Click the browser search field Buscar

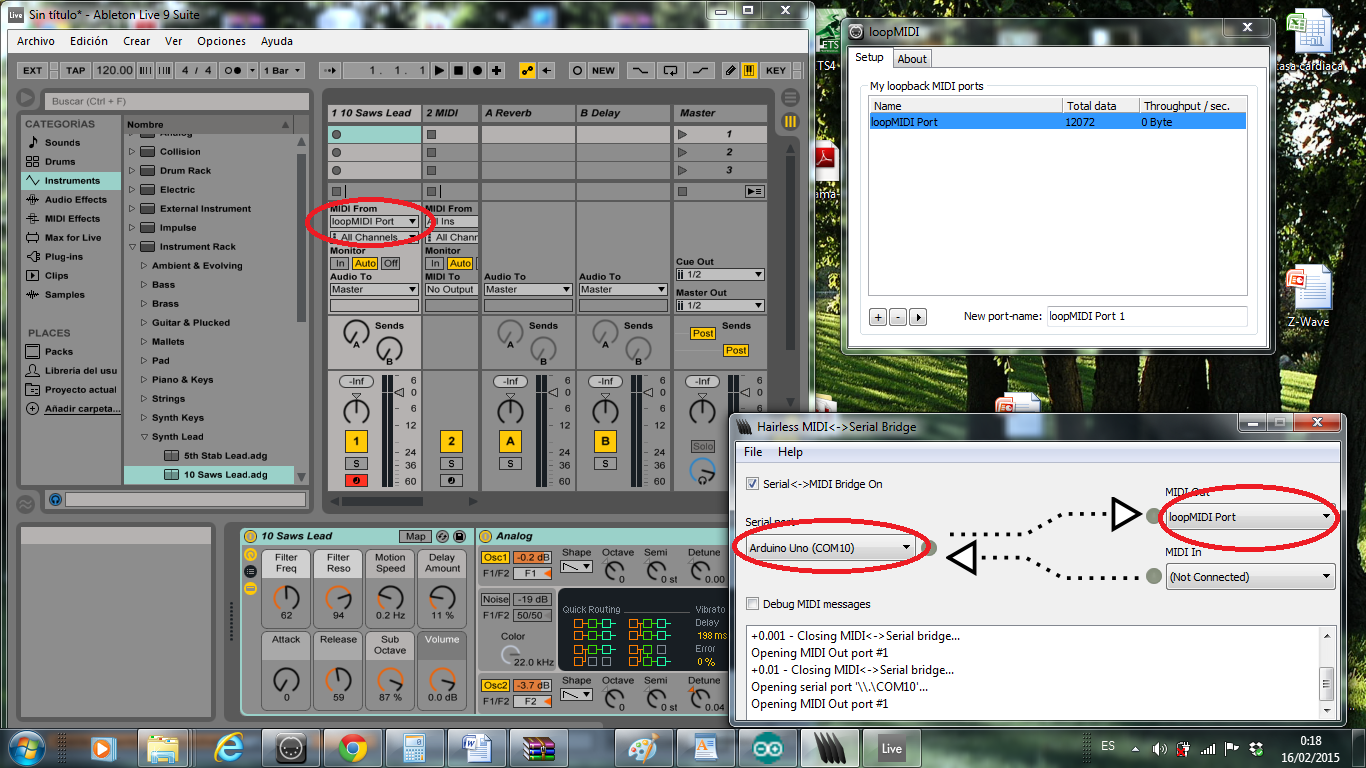[176, 101]
